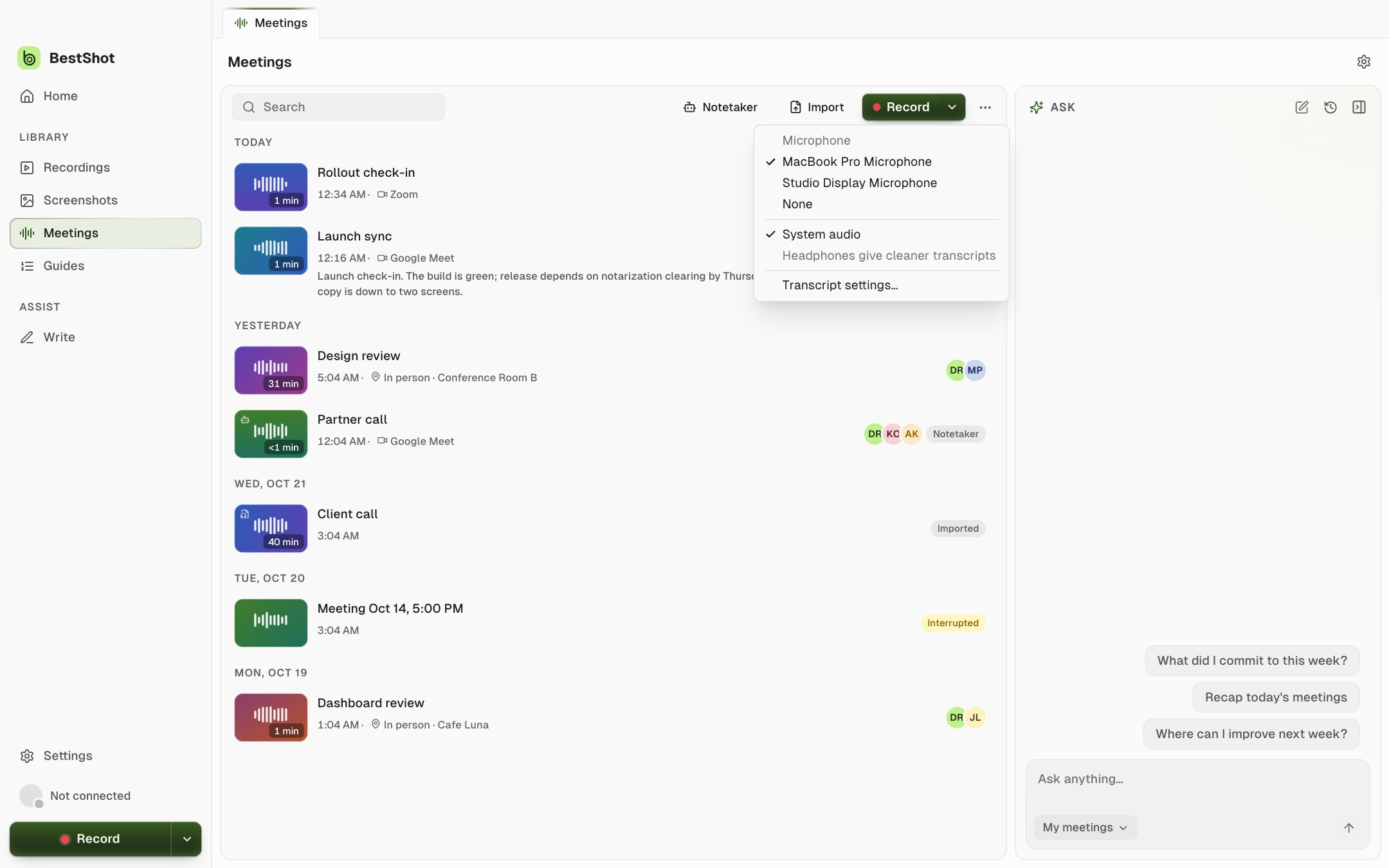Focus the Search meetings field

click(338, 107)
